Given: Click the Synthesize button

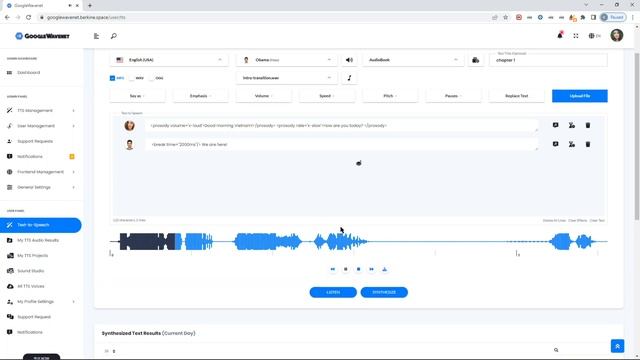Looking at the screenshot, I should (x=384, y=292).
